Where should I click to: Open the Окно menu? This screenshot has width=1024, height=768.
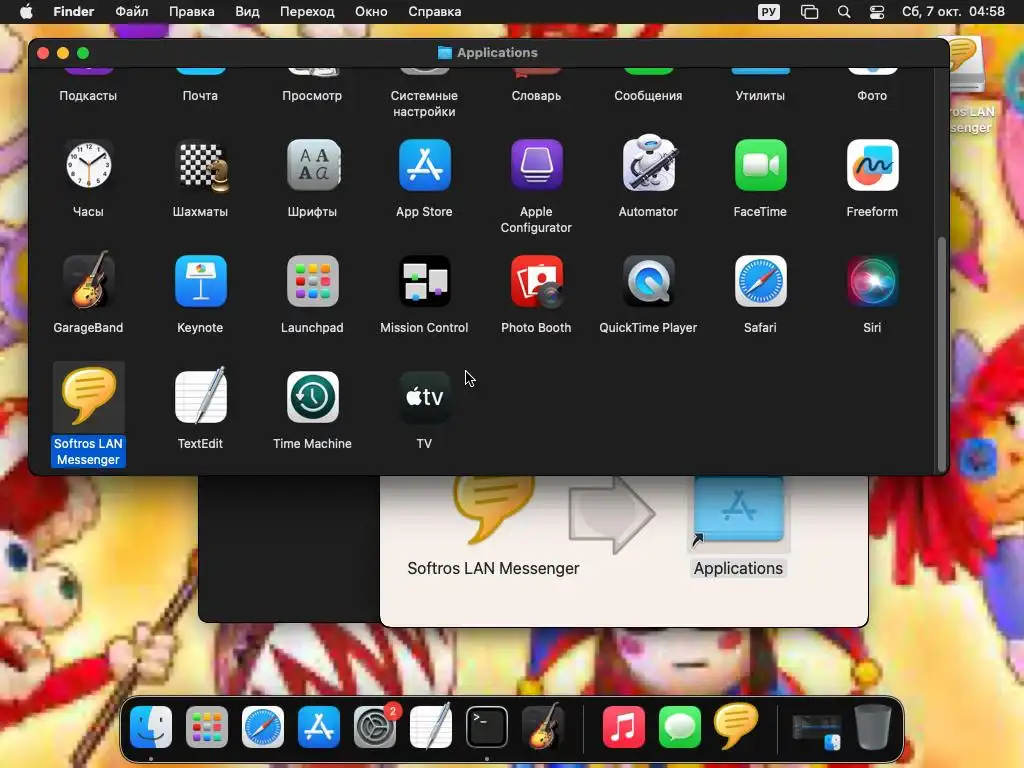tap(371, 12)
